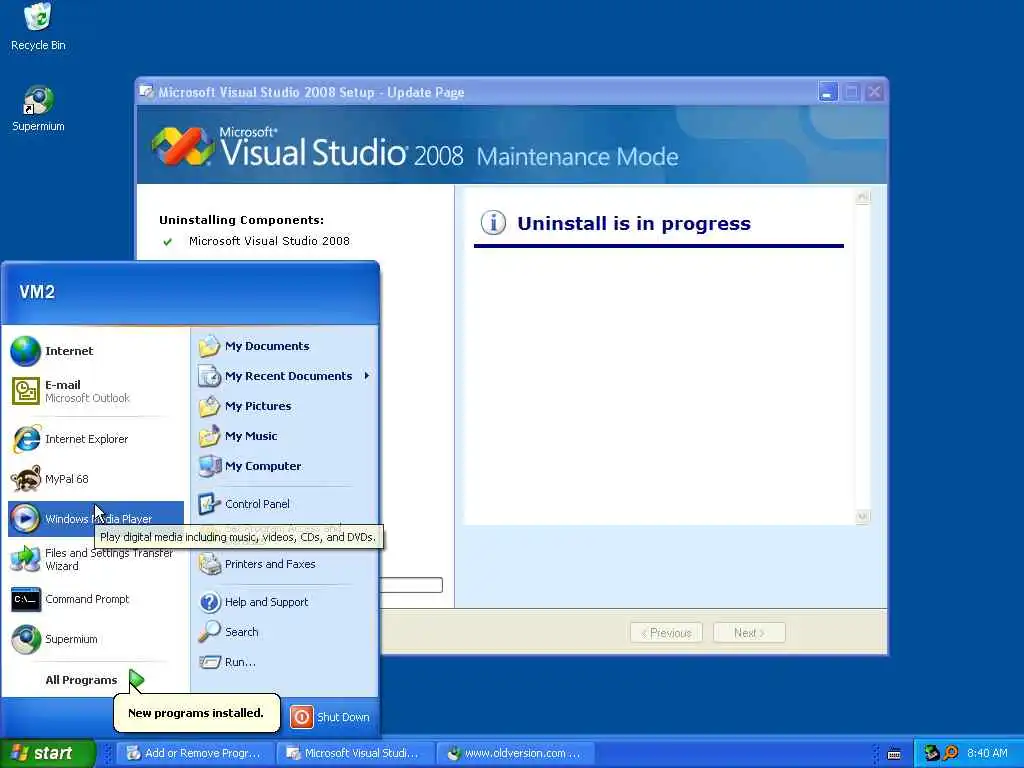The height and width of the screenshot is (768, 1024).
Task: Launch Internet Explorer from Start menu
Action: pos(95,439)
